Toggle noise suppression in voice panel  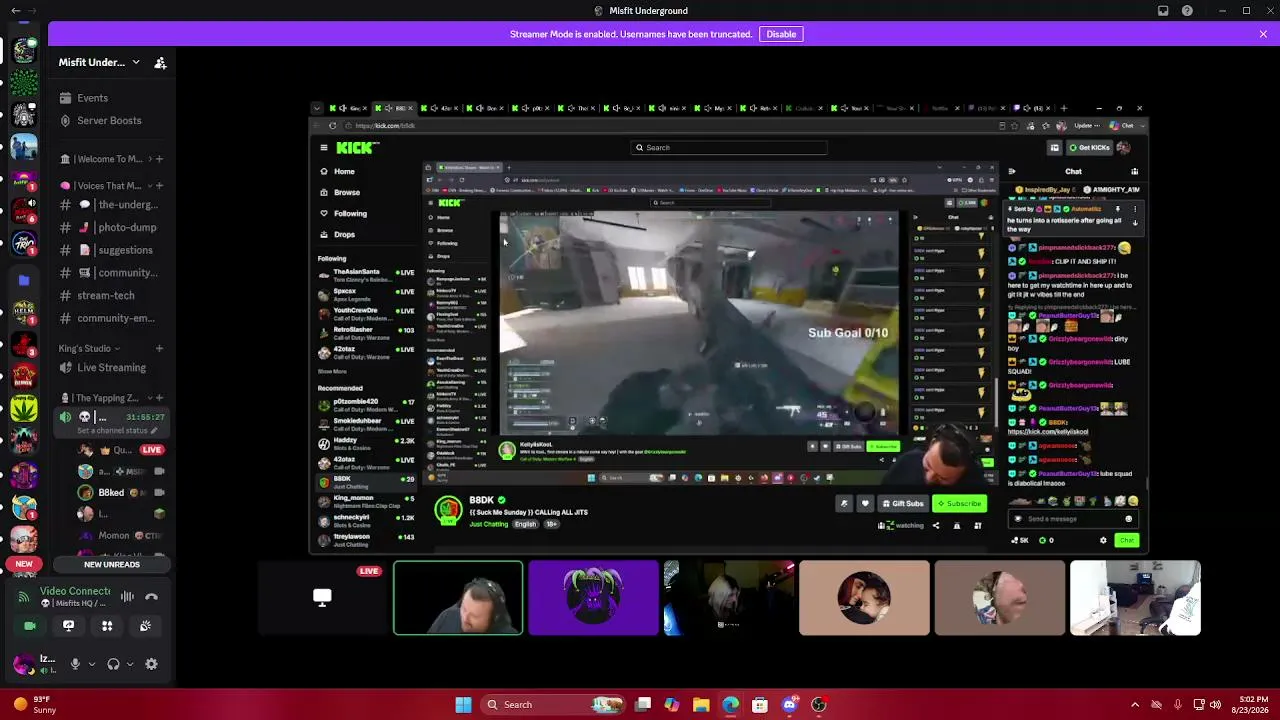click(x=127, y=597)
